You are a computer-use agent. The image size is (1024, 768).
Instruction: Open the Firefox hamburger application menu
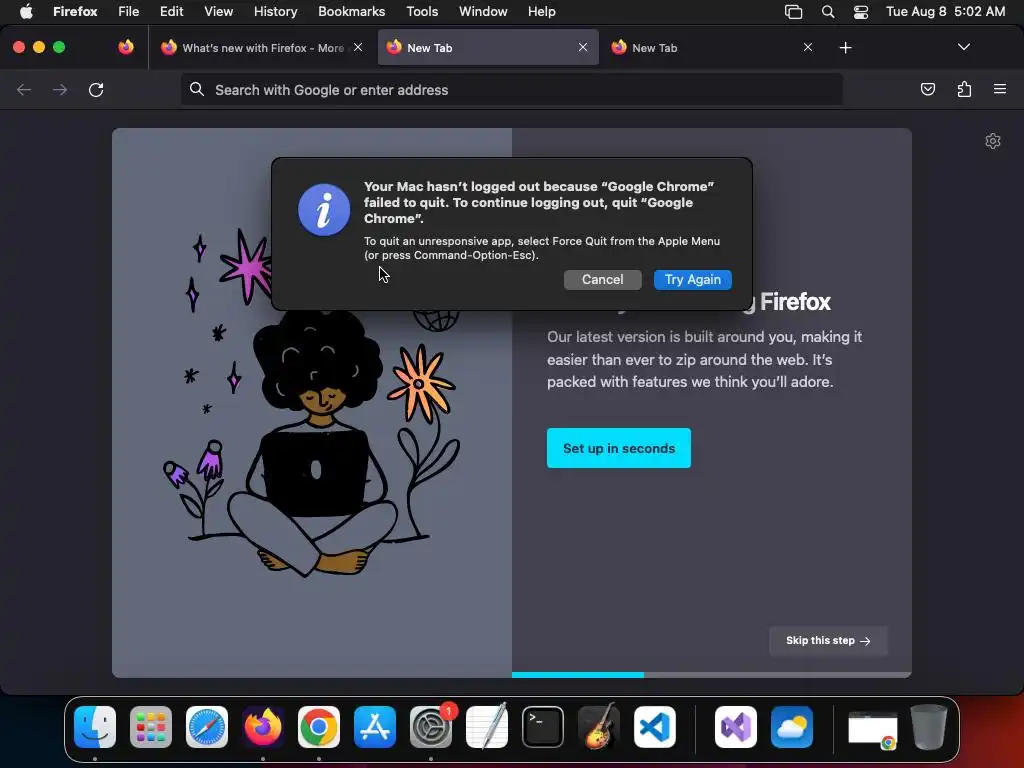pyautogui.click(x=1000, y=89)
